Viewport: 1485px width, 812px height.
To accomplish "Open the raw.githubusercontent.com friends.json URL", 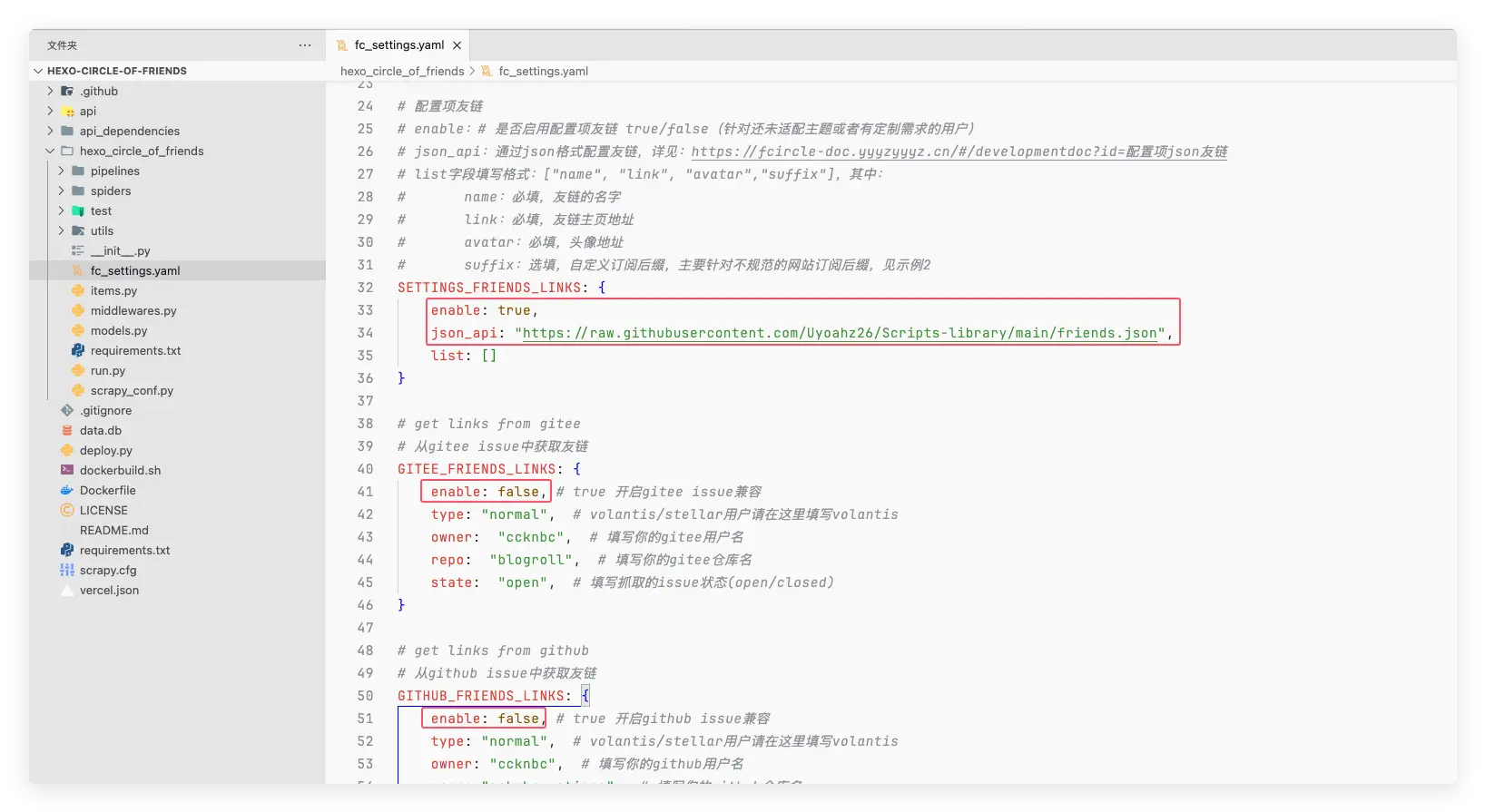I will [841, 333].
